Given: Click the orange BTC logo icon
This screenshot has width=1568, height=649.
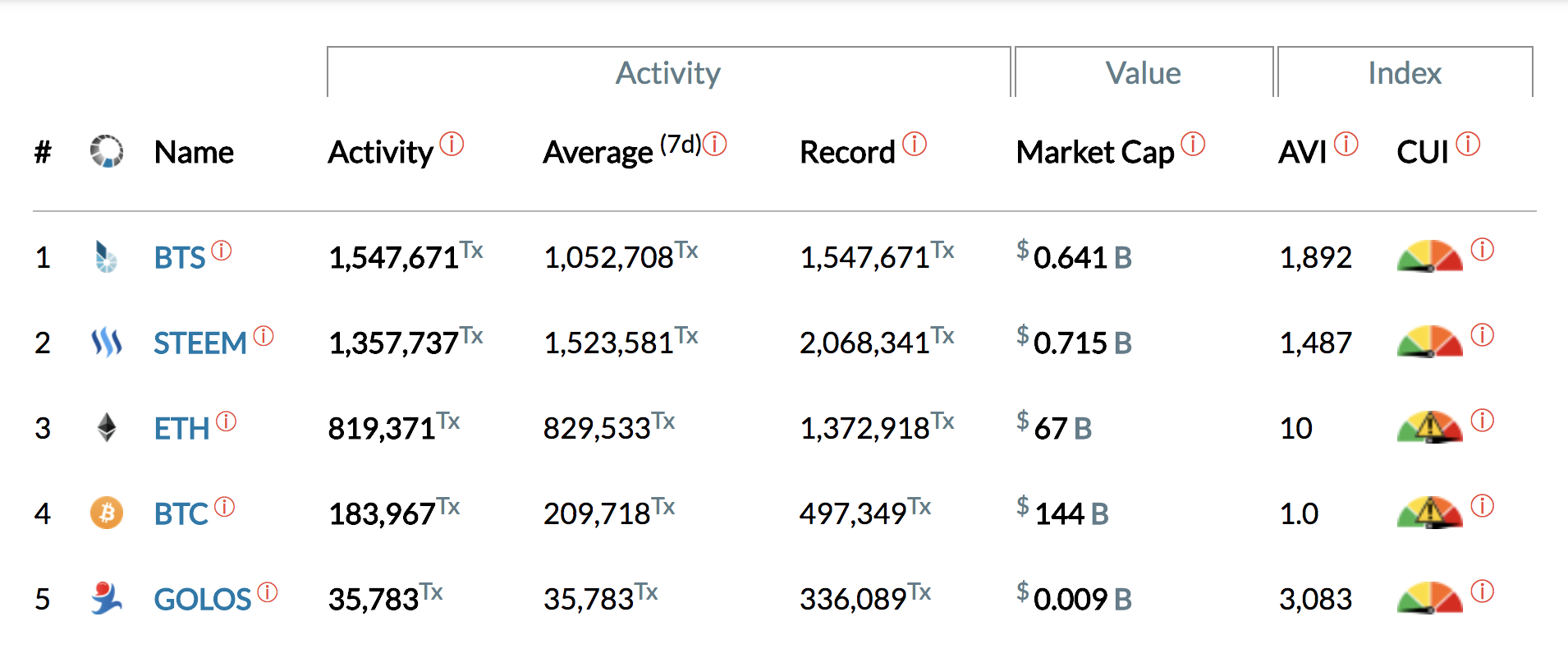Looking at the screenshot, I should 107,513.
